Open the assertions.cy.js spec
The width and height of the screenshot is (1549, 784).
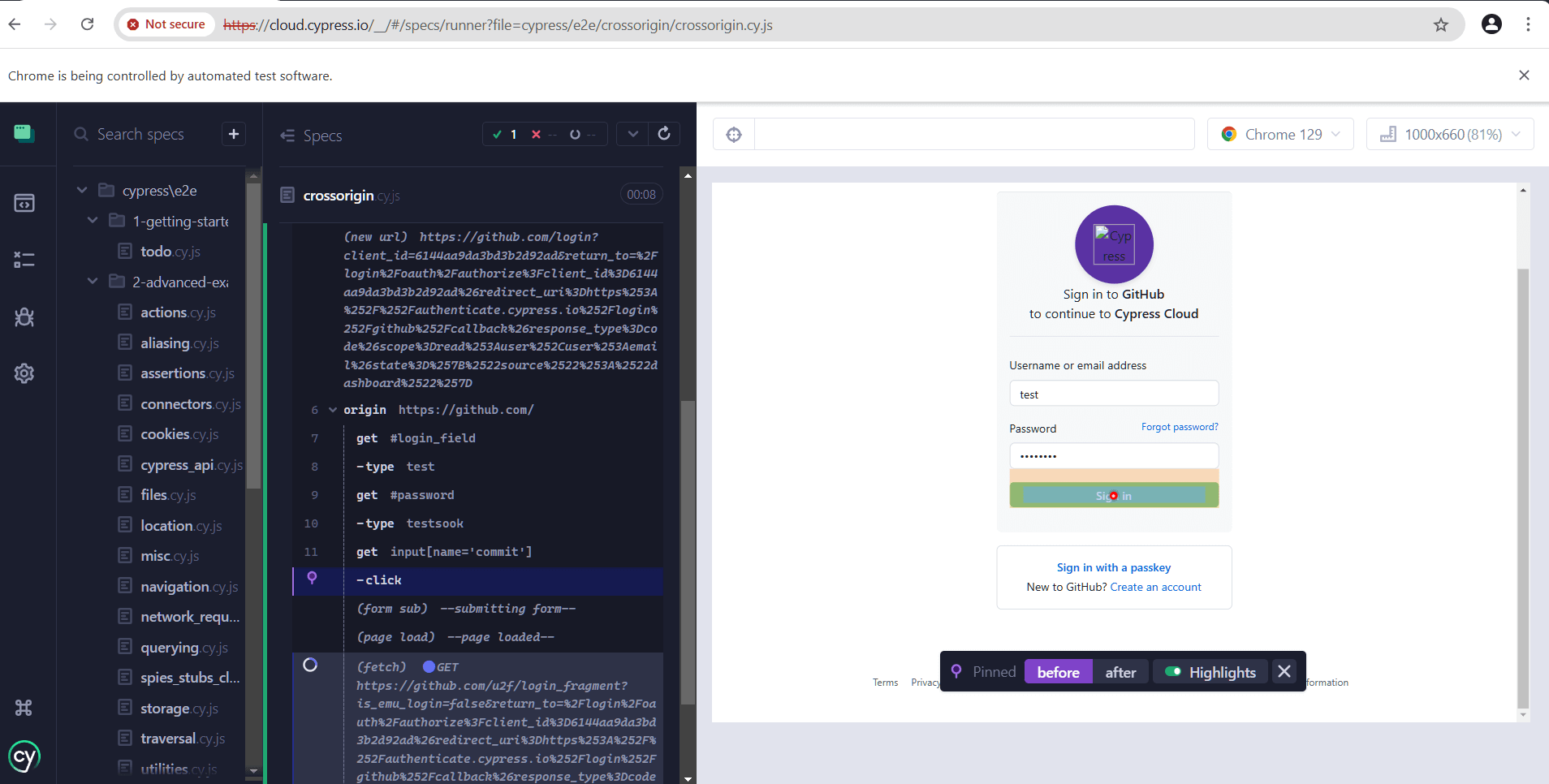(x=187, y=373)
